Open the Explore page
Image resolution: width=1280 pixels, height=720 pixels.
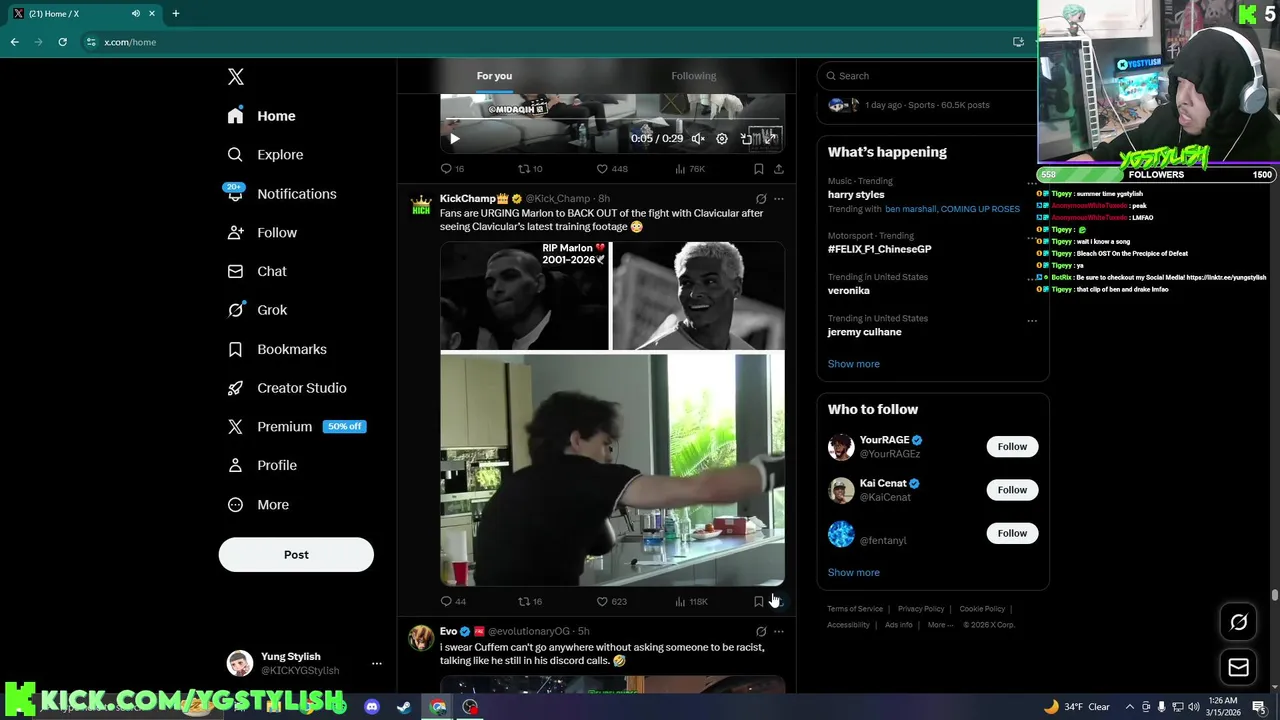[x=265, y=155]
